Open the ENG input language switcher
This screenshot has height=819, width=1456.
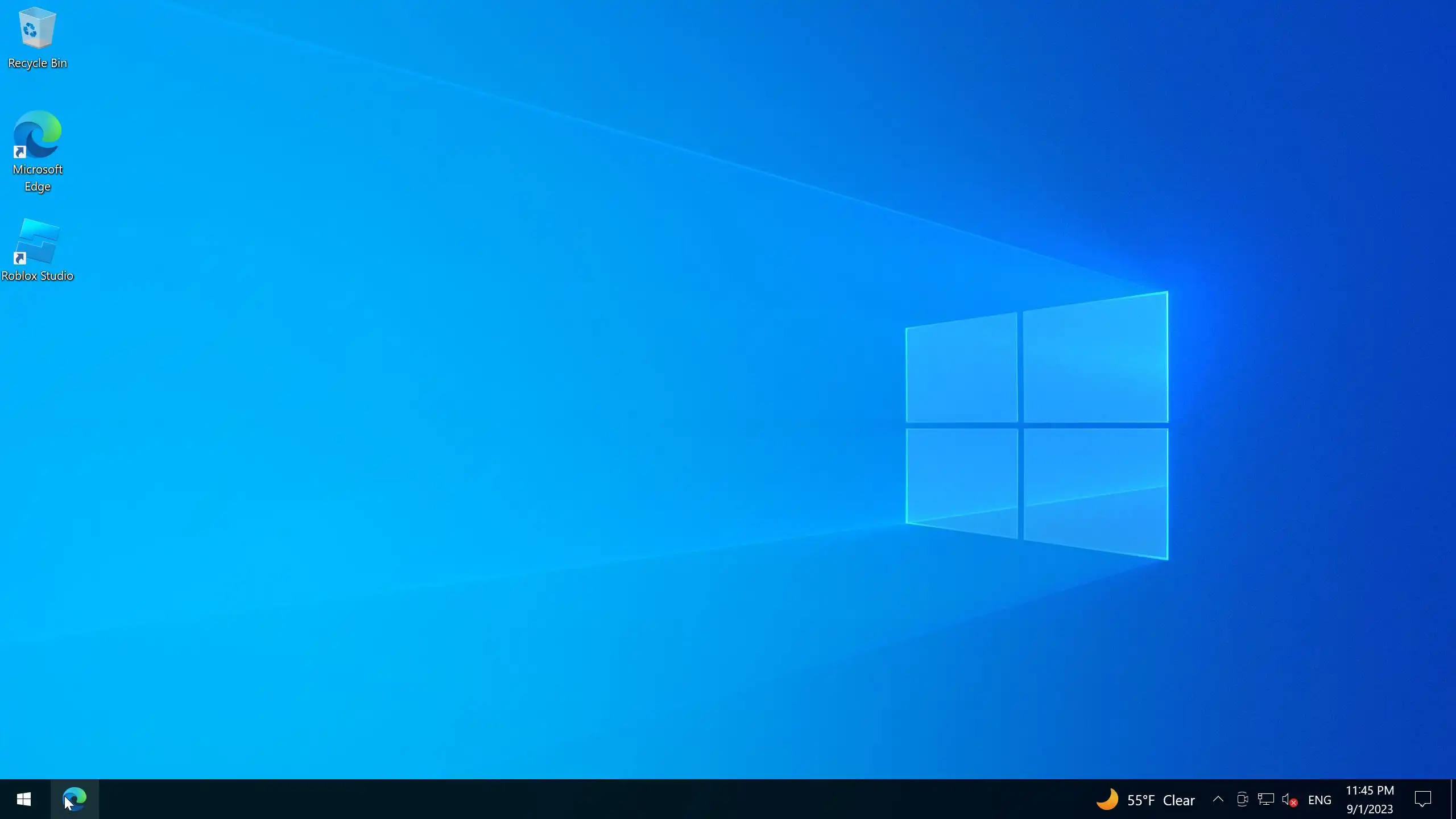coord(1319,800)
